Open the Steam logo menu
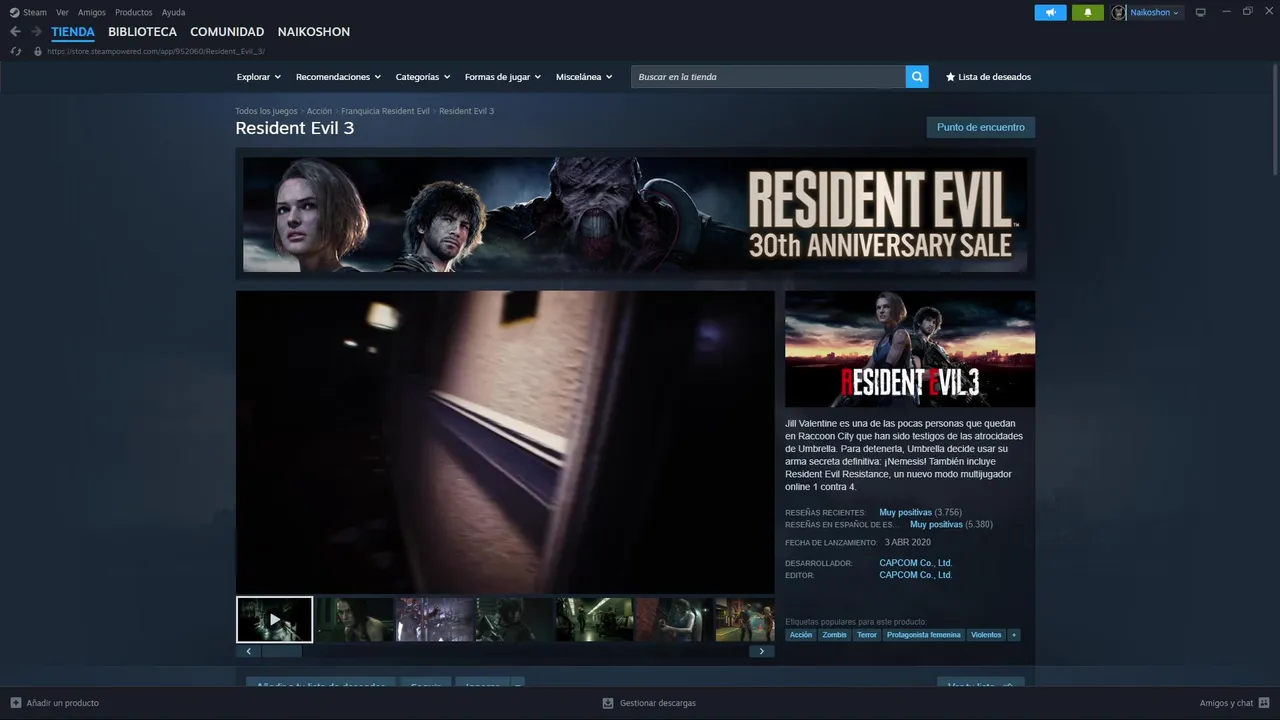The height and width of the screenshot is (720, 1280). point(14,12)
